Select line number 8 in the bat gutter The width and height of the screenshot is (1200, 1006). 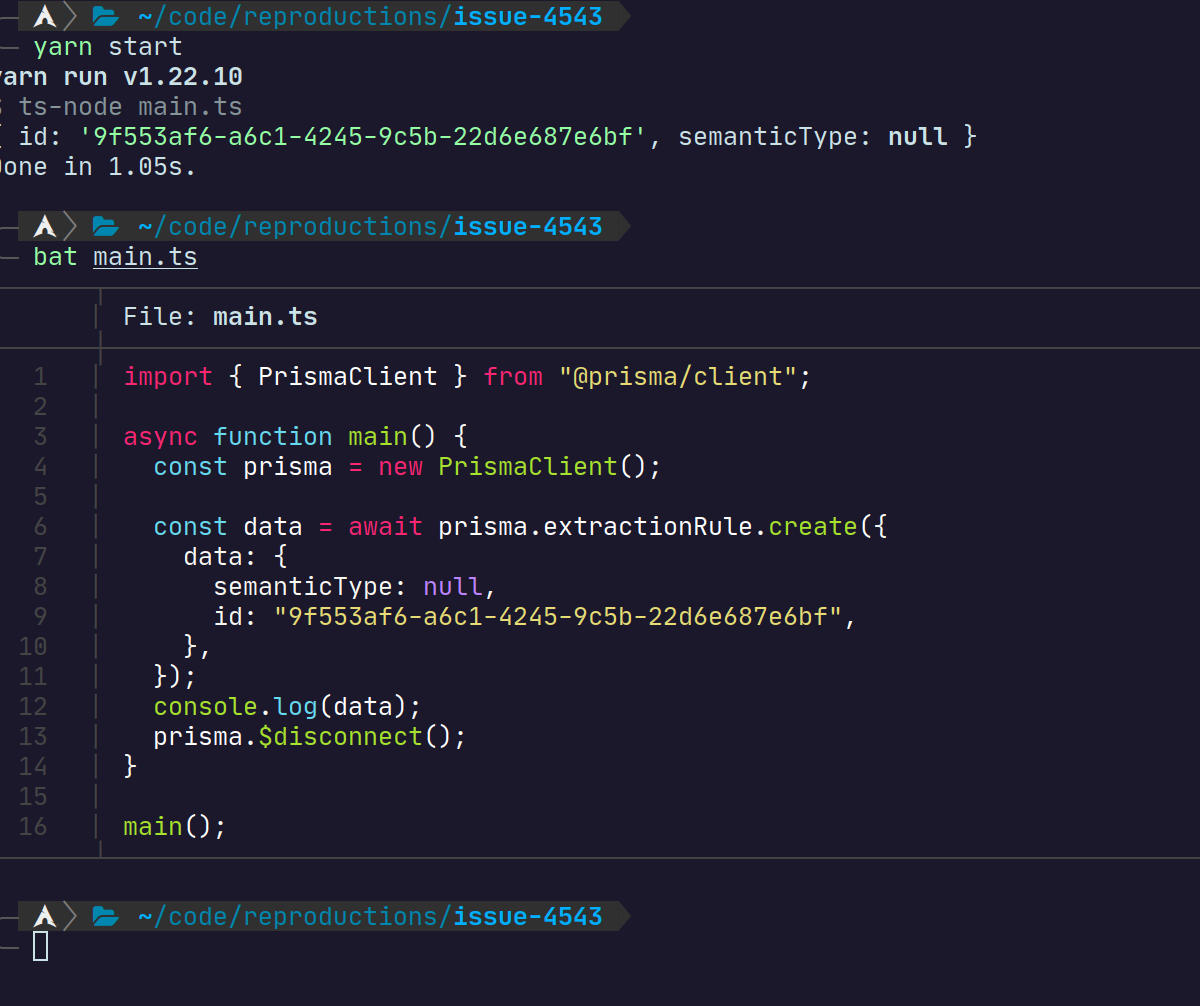(x=39, y=586)
